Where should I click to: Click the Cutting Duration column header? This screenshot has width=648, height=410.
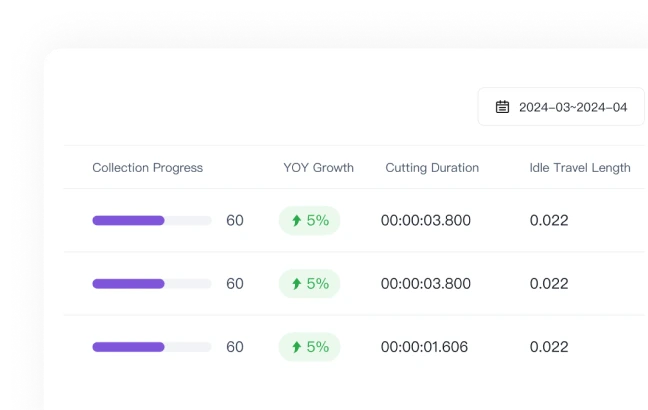(432, 168)
